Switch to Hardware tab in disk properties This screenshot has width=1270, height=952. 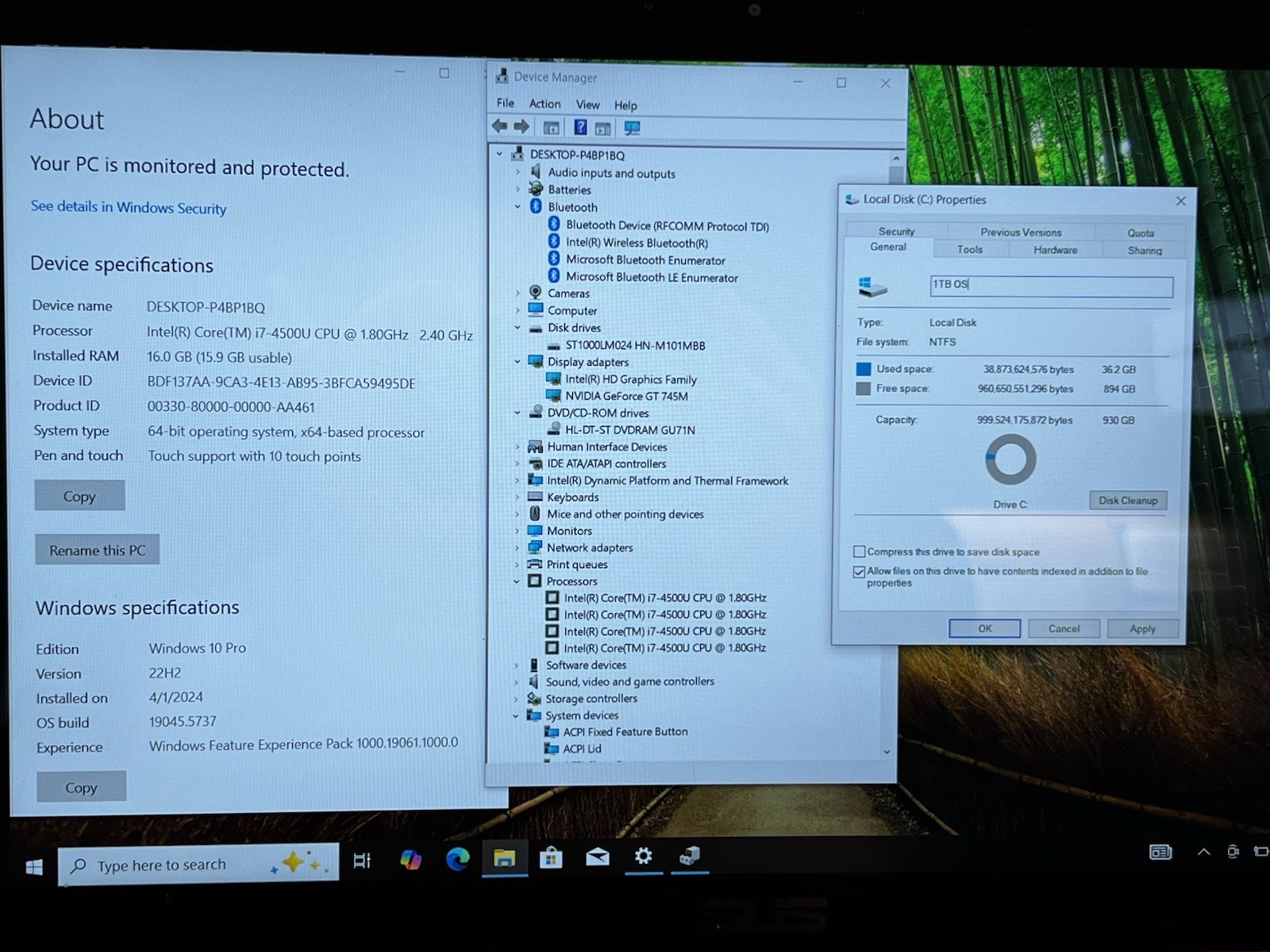1055,250
